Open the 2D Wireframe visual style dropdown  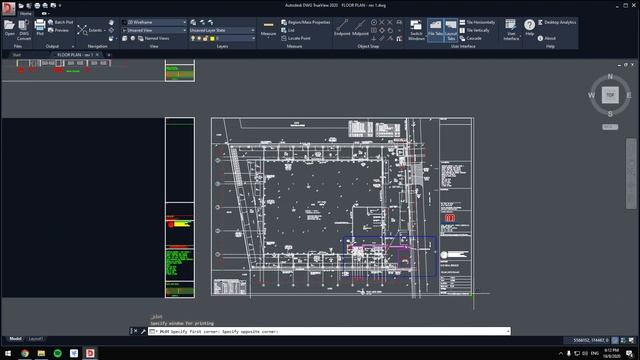(153, 22)
